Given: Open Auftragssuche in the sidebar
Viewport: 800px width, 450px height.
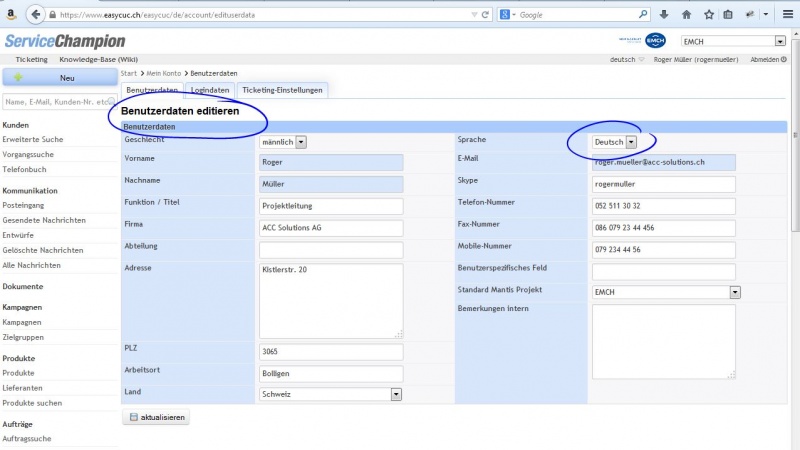Looking at the screenshot, I should (x=27, y=439).
